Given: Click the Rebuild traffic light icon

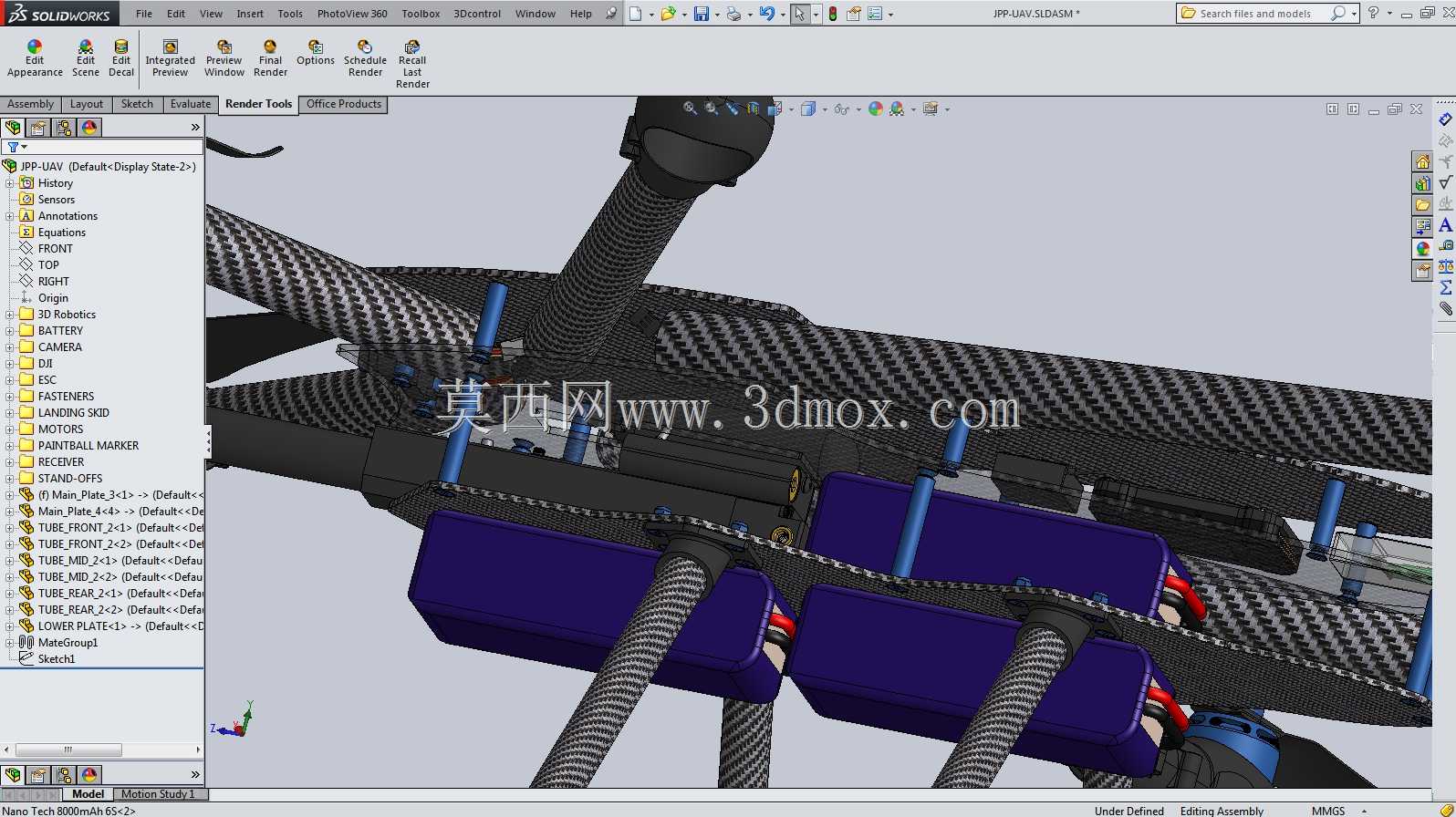Looking at the screenshot, I should pos(833,14).
